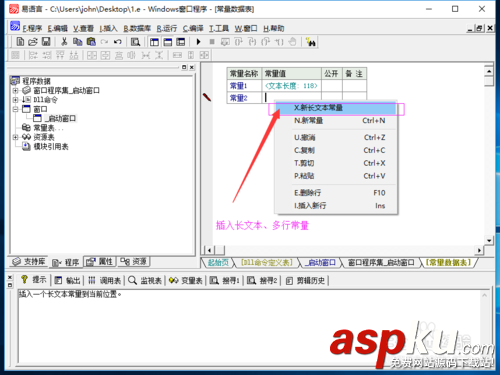This screenshot has width=500, height=375.
Task: Switch to the 起始页 document tab
Action: 218,263
